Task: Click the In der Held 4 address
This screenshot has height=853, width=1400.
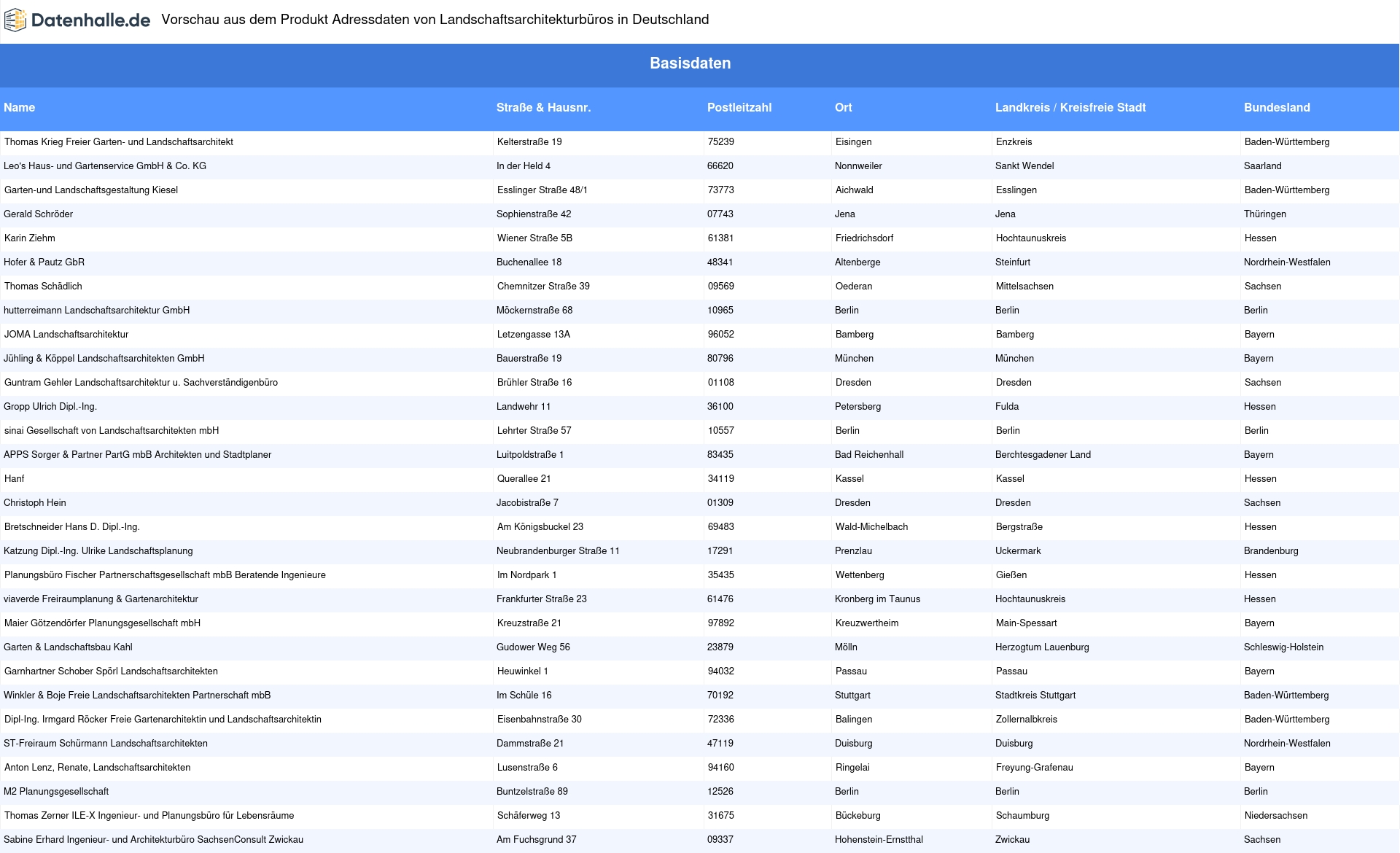Action: [x=524, y=166]
